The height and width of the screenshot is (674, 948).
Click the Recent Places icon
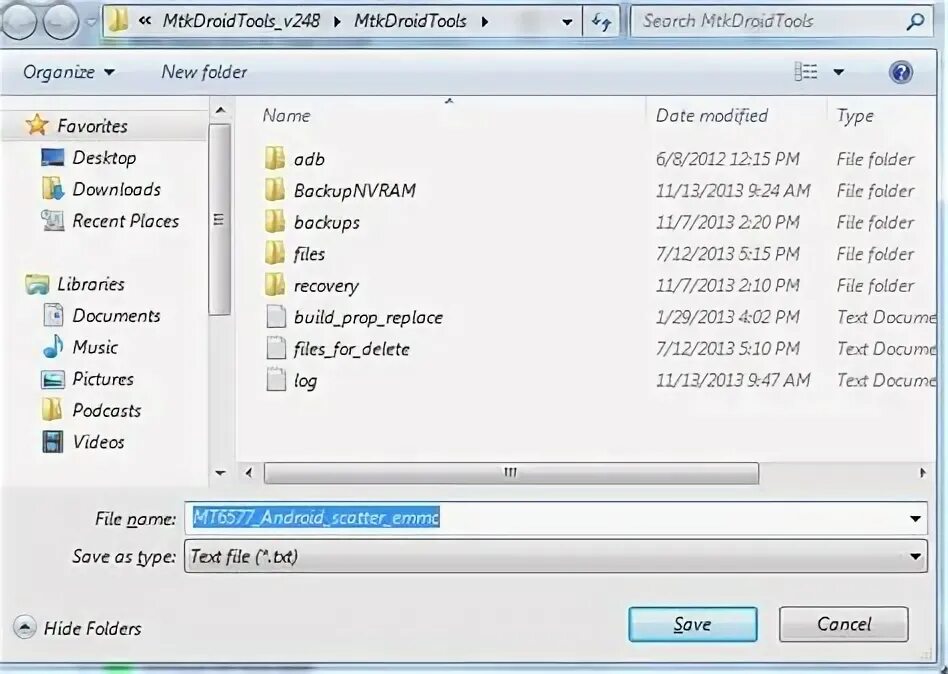(x=53, y=221)
